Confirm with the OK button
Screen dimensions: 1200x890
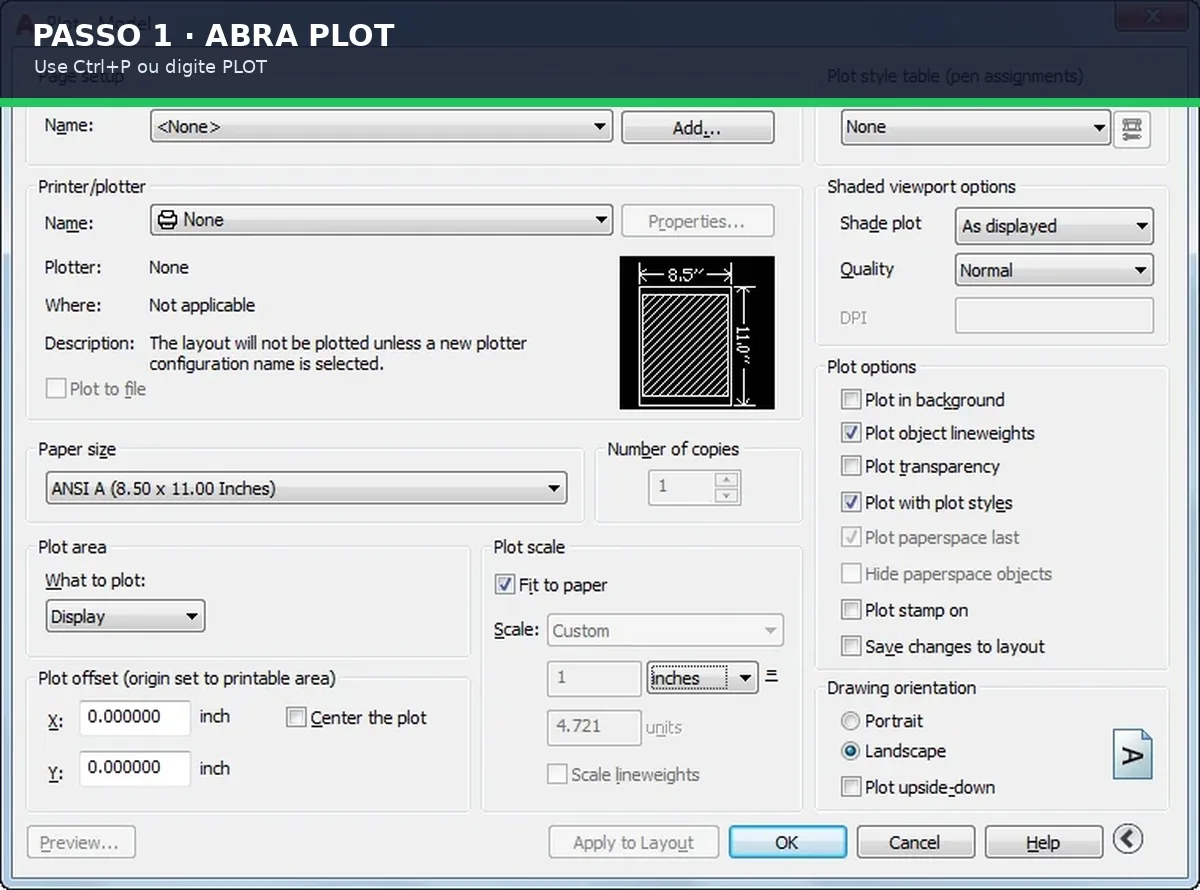click(x=788, y=842)
